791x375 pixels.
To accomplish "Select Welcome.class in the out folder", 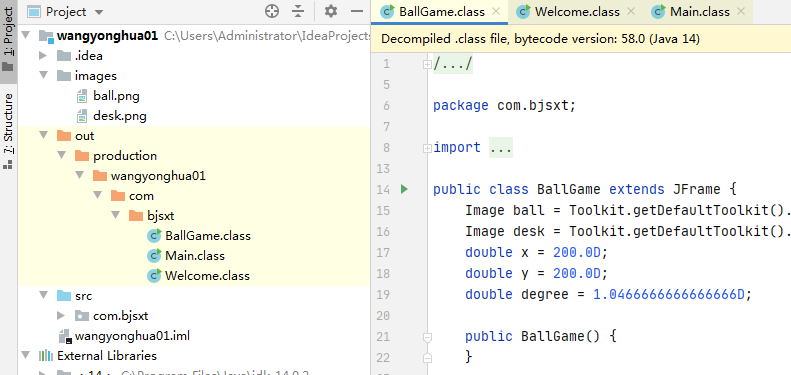I will click(x=207, y=276).
